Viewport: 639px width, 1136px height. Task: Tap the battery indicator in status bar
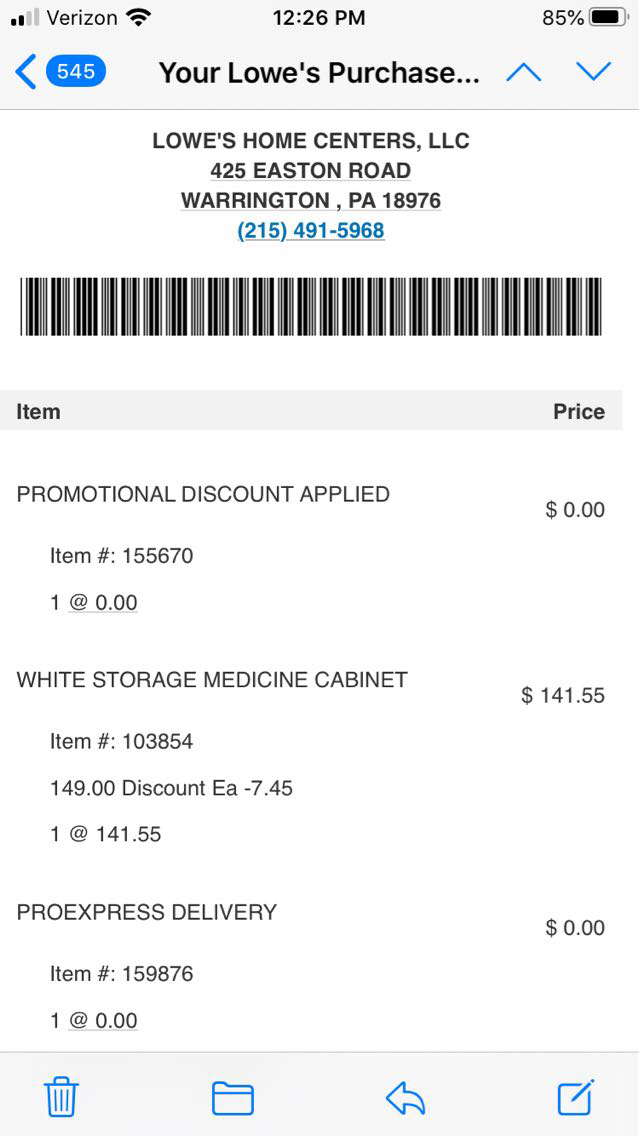(608, 18)
